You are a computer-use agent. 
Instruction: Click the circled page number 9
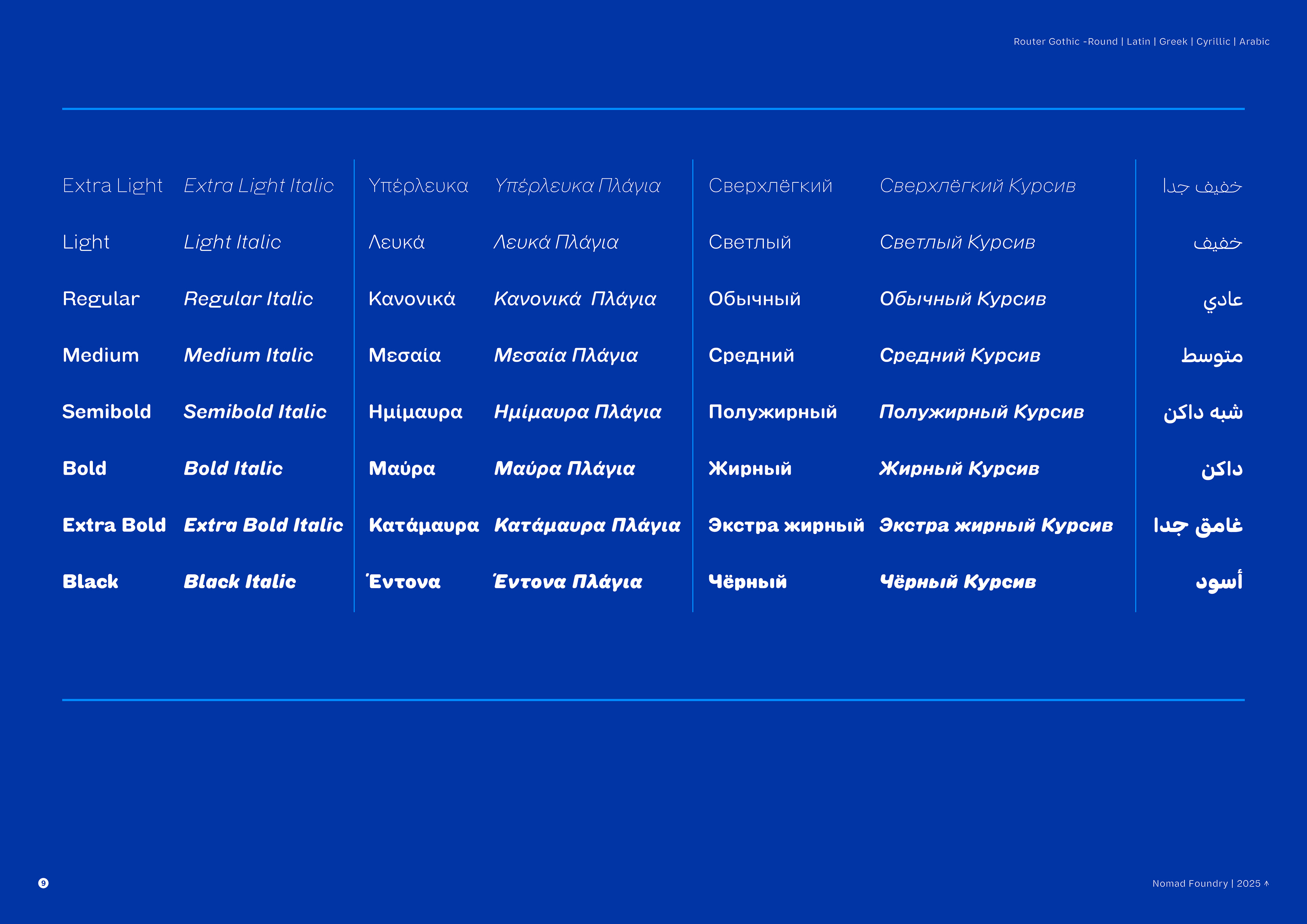coord(43,883)
